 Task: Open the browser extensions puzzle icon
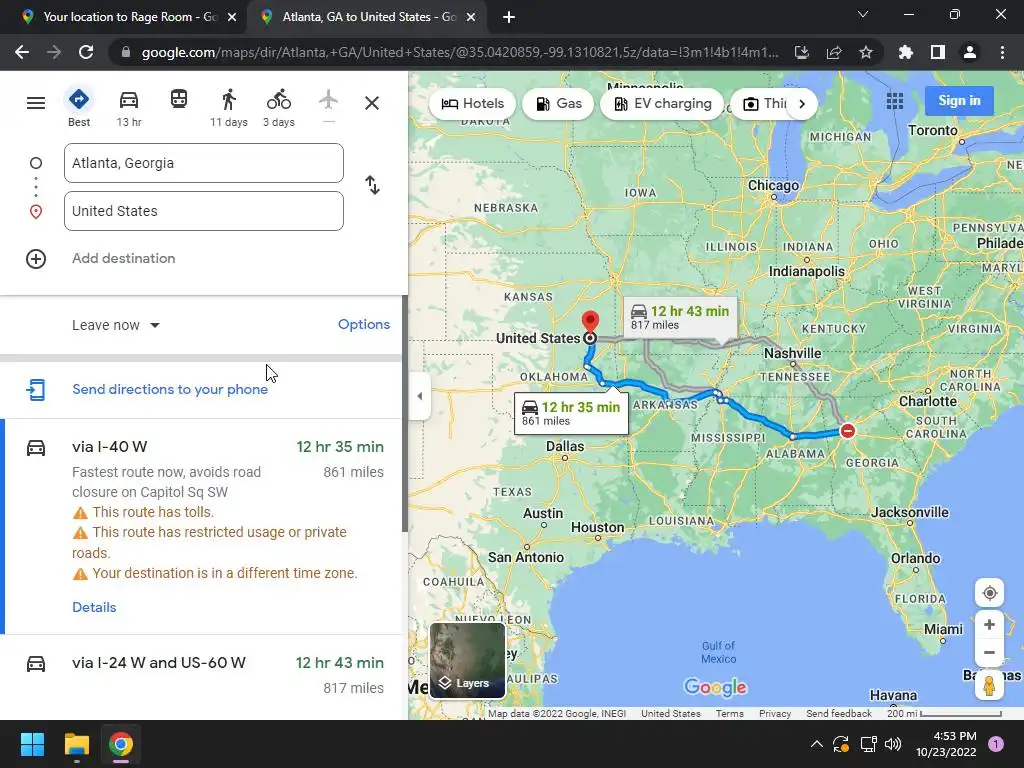click(905, 52)
